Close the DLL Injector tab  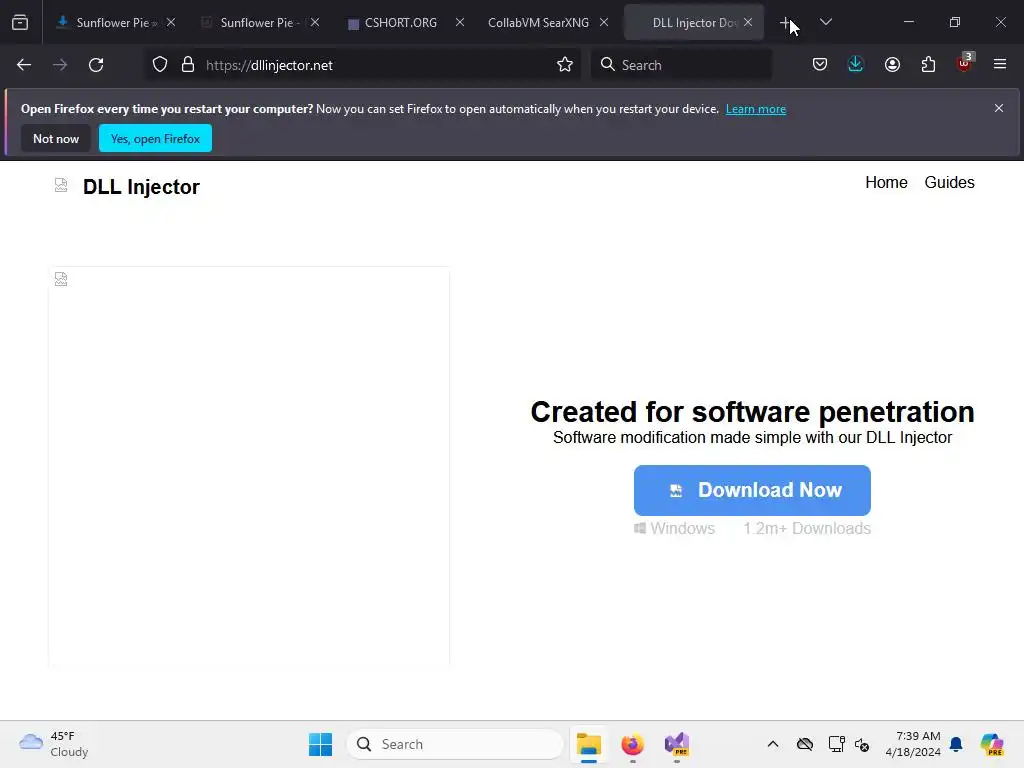748,22
